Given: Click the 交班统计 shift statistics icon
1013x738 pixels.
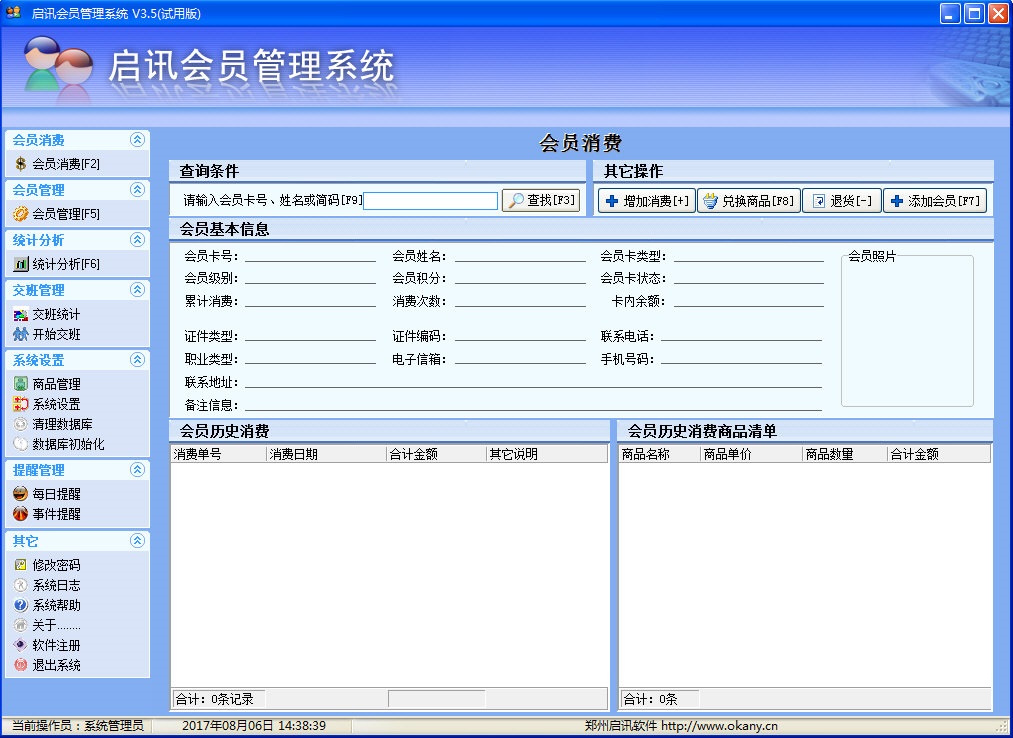Looking at the screenshot, I should click(62, 312).
